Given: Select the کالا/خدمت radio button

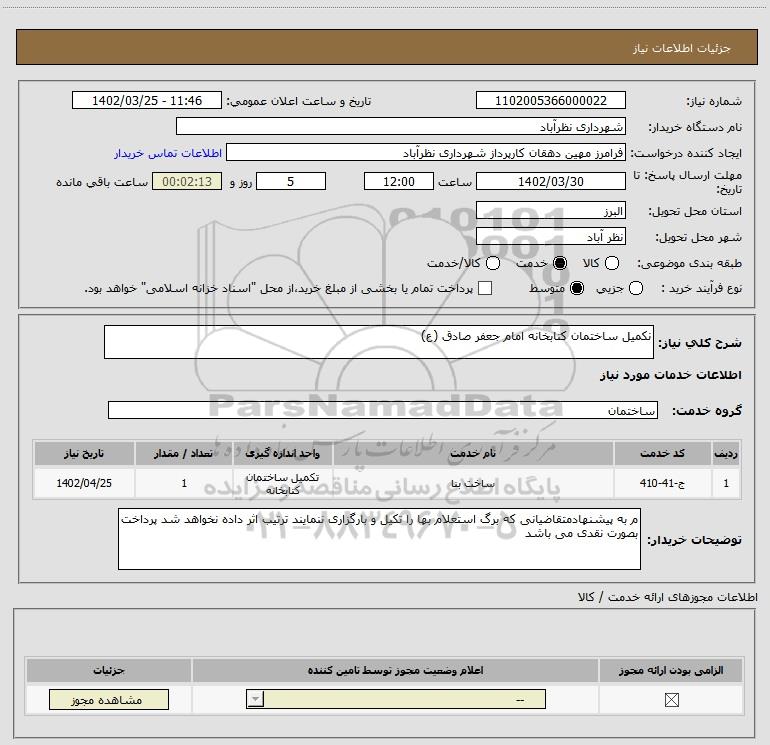Looking at the screenshot, I should 493,263.
